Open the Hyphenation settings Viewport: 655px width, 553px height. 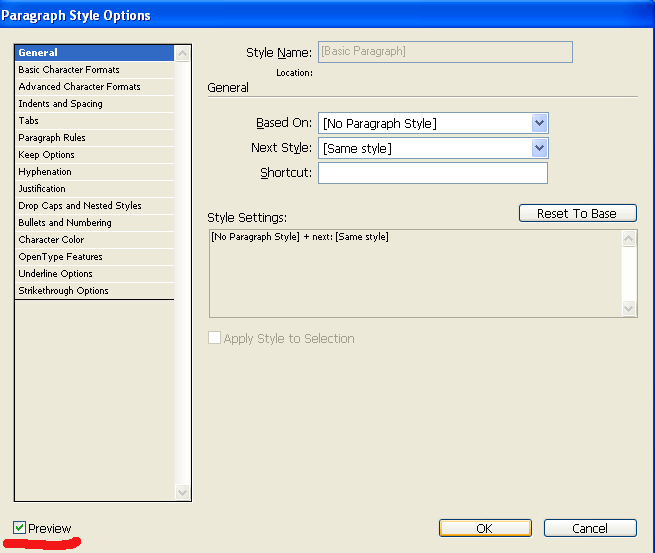[x=94, y=172]
